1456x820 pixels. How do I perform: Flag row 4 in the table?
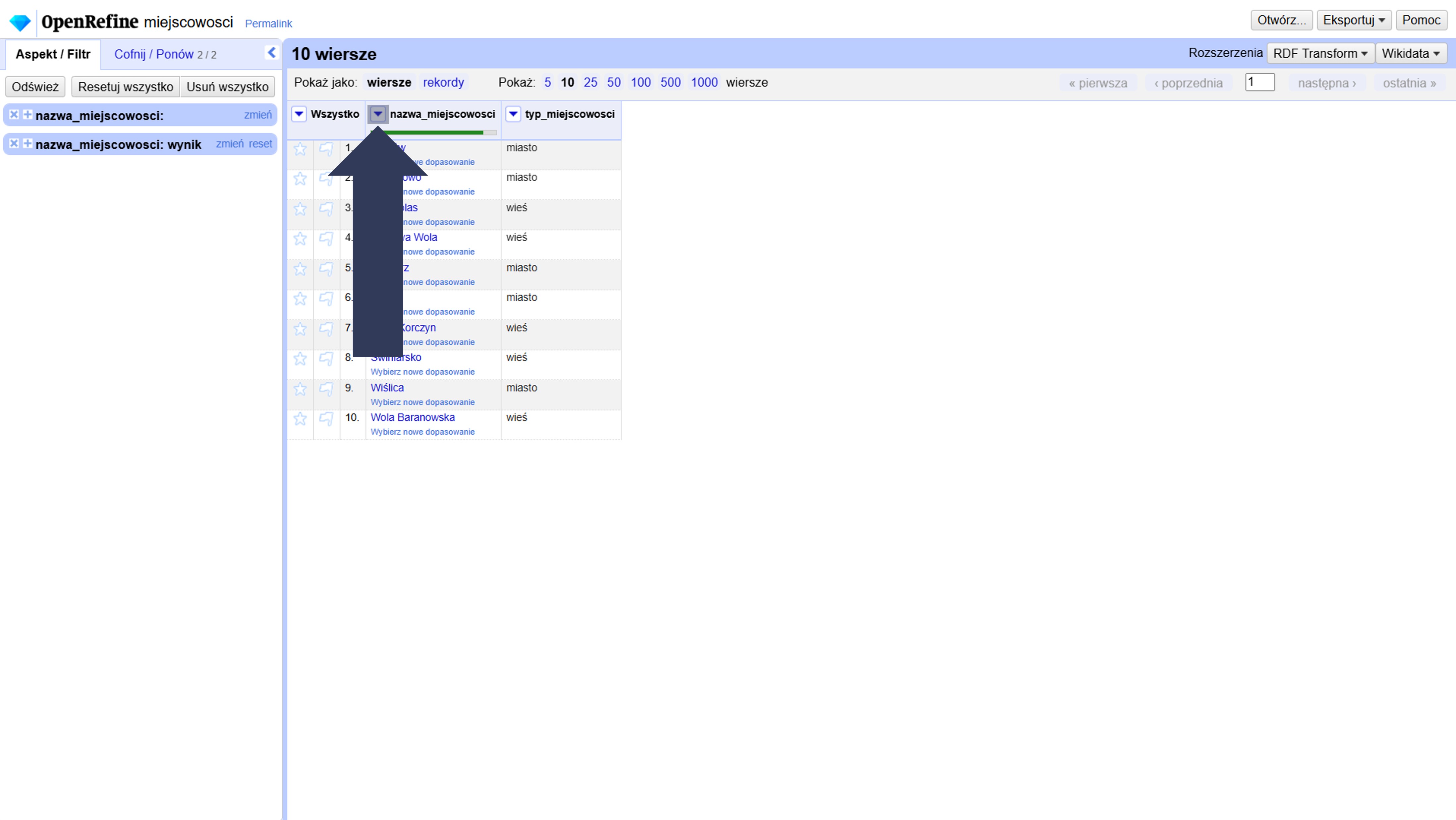(x=326, y=239)
